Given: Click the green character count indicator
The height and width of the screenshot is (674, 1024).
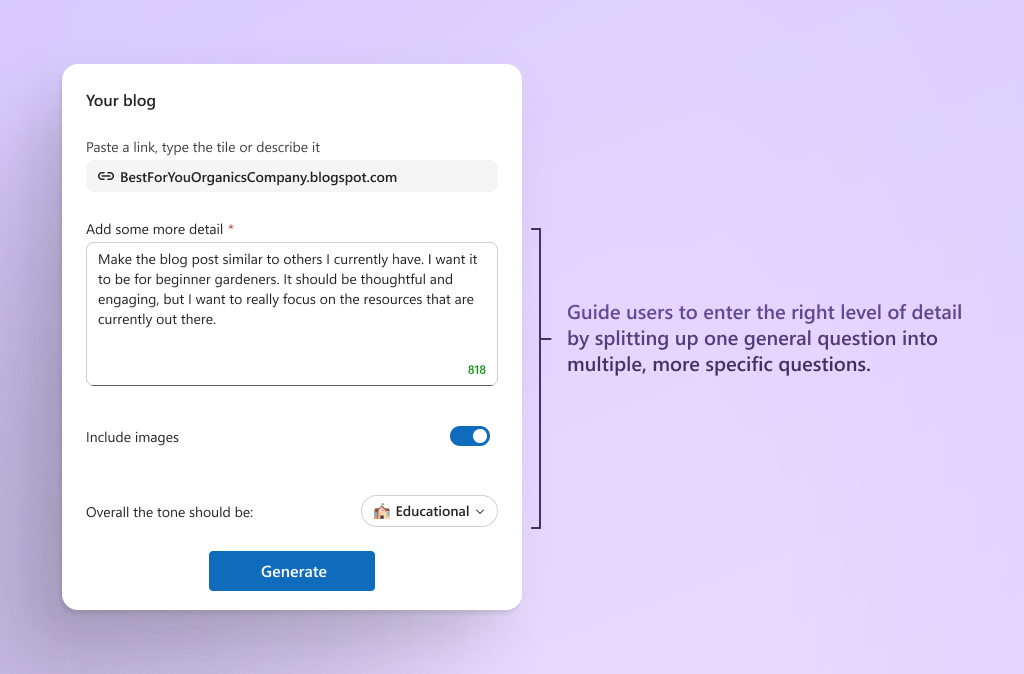Looking at the screenshot, I should coord(477,369).
